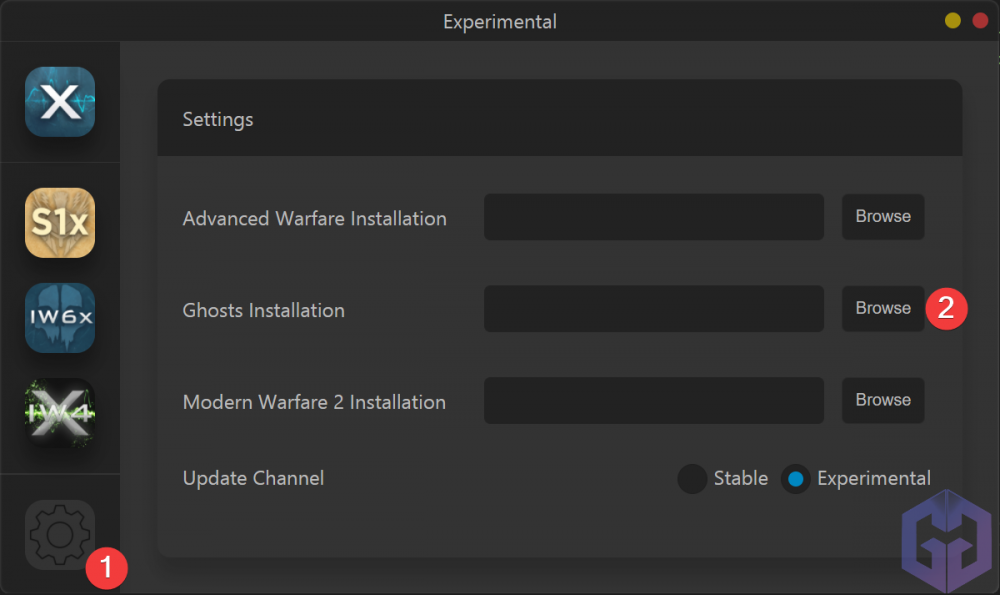The height and width of the screenshot is (595, 1000).
Task: Close the launcher with the red button
Action: [980, 20]
